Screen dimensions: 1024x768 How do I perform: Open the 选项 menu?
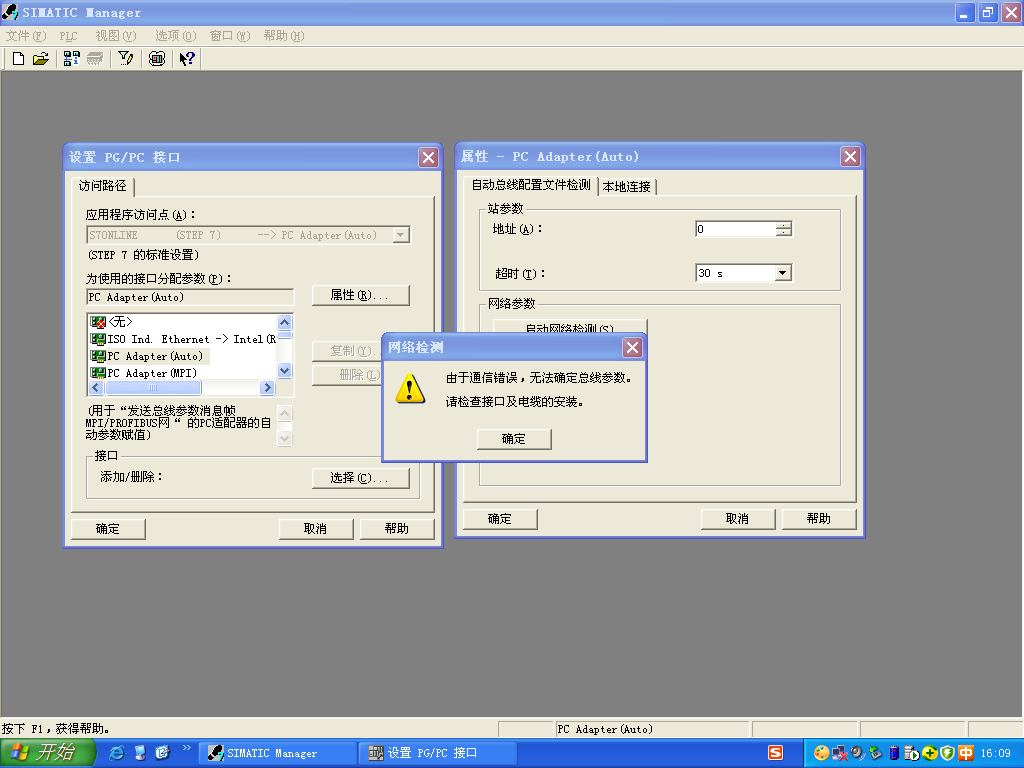(175, 36)
